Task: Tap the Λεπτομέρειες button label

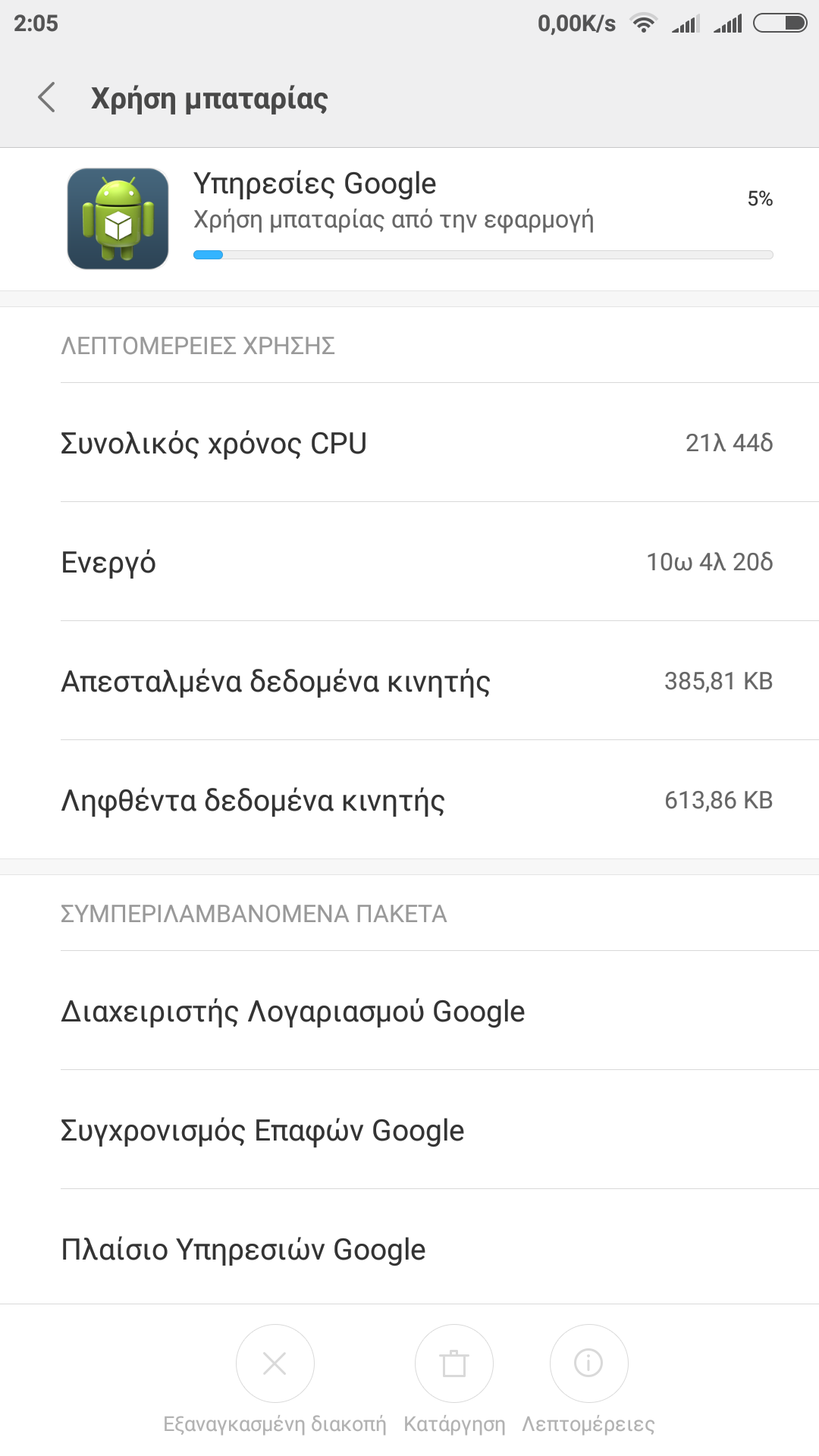Action: pos(588,1424)
